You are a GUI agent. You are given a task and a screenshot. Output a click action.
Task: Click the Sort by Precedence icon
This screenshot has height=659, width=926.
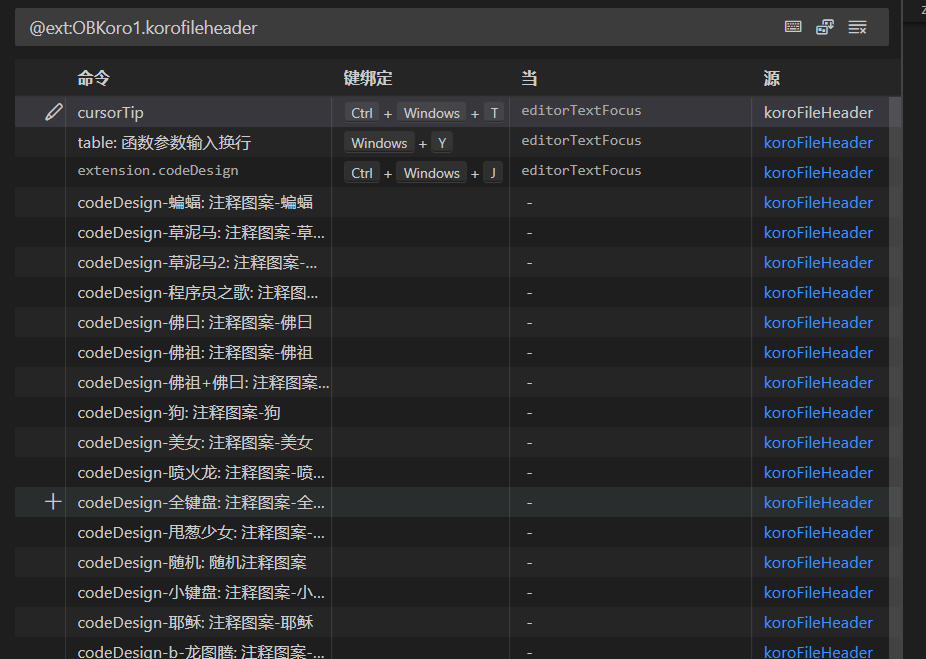point(825,27)
